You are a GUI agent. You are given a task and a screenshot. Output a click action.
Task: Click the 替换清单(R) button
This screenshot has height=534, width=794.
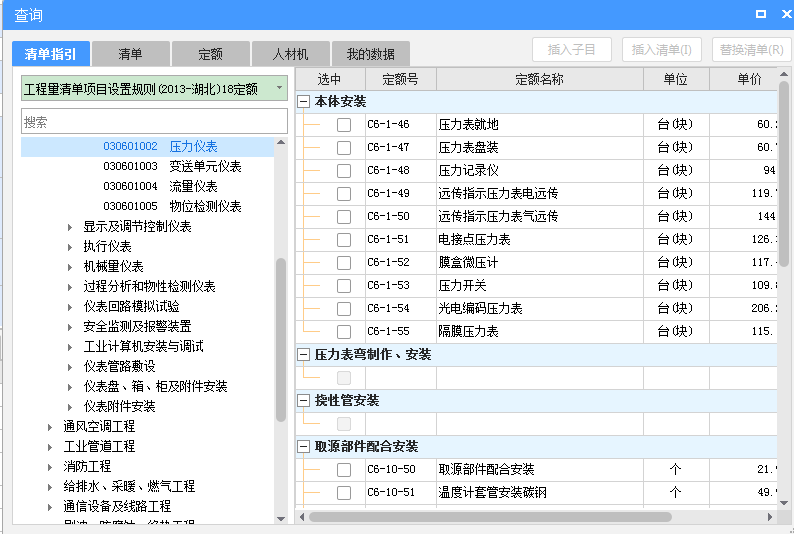point(751,50)
